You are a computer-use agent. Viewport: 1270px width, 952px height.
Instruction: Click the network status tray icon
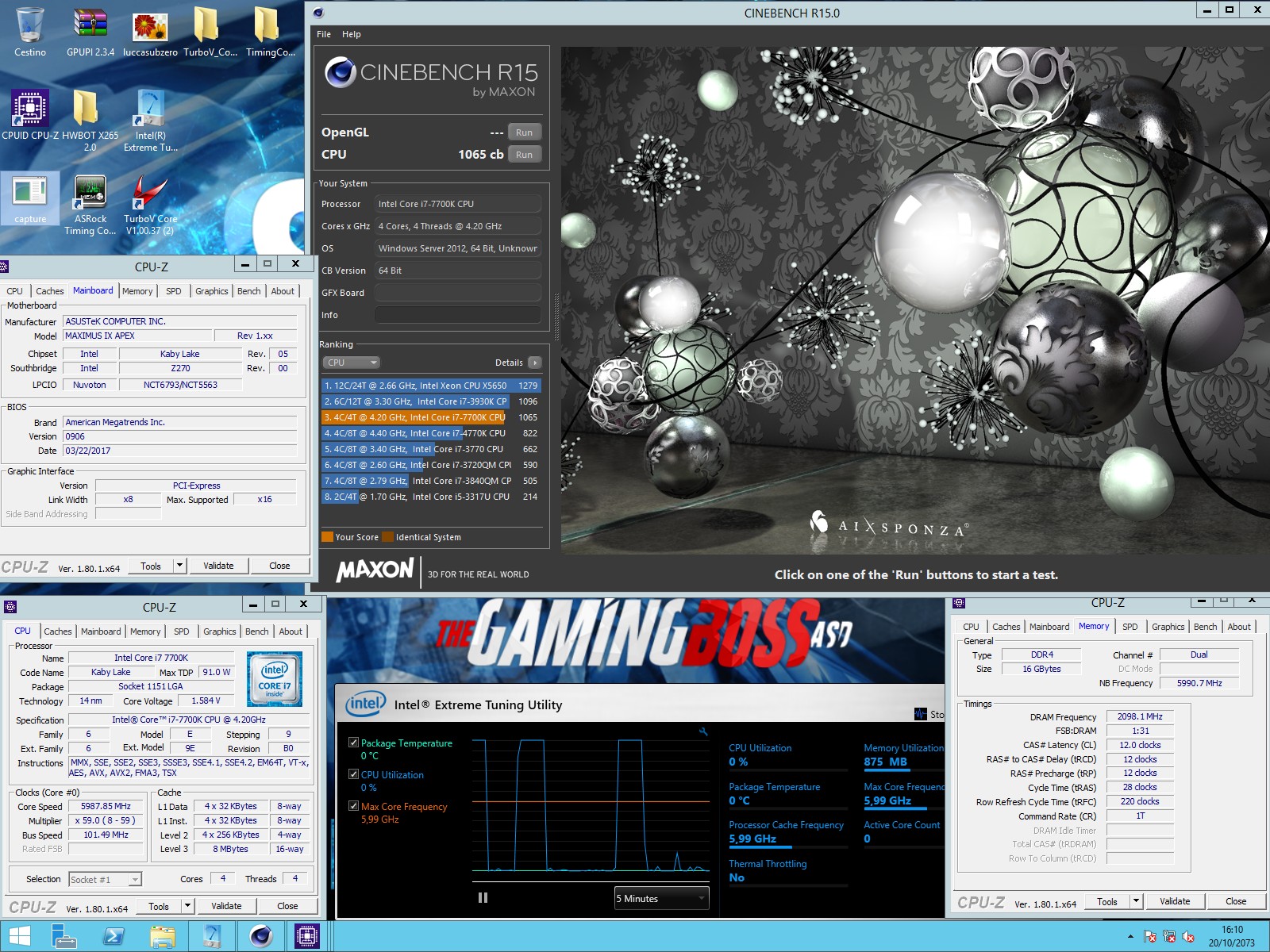pos(1169,937)
